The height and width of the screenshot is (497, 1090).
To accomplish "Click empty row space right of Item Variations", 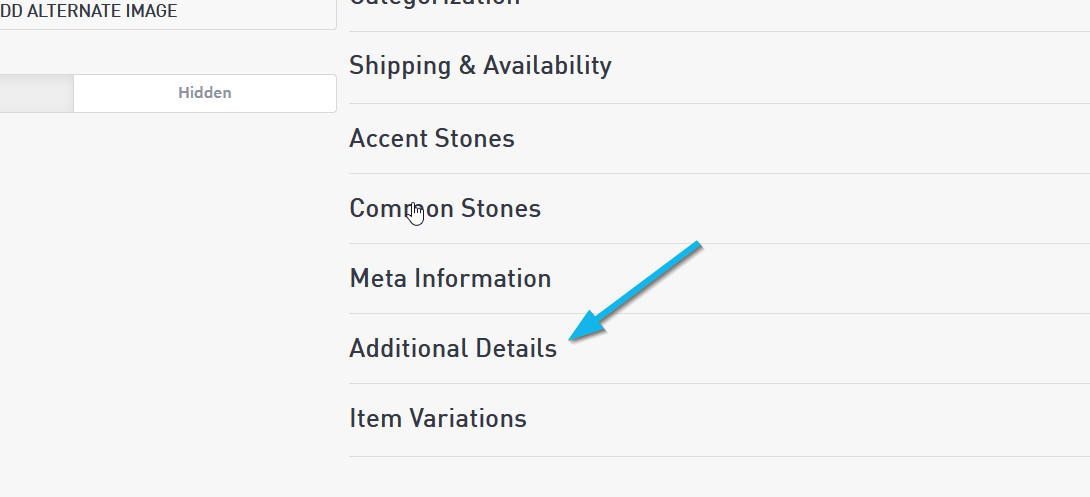I will click(x=800, y=418).
